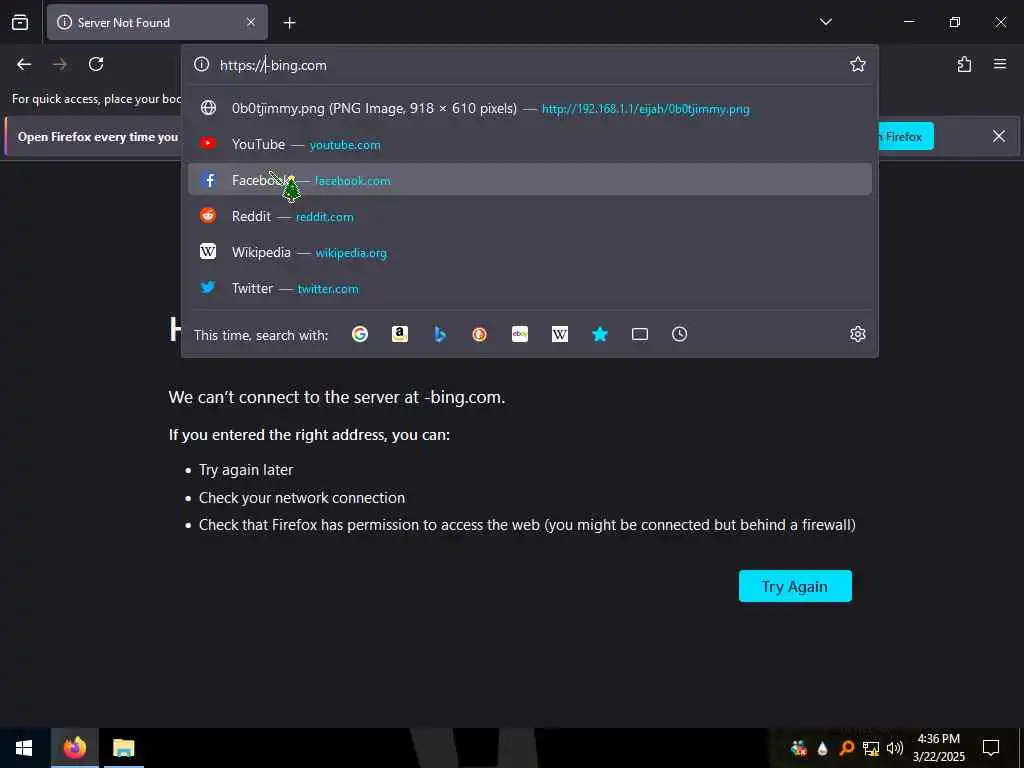The width and height of the screenshot is (1024, 768).
Task: Search this time with Google
Action: coord(360,334)
